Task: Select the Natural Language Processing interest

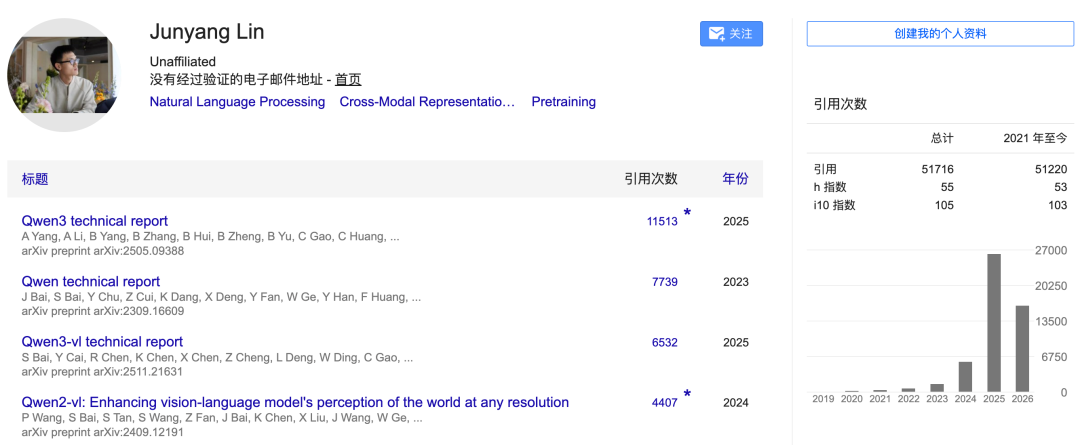Action: [x=237, y=102]
